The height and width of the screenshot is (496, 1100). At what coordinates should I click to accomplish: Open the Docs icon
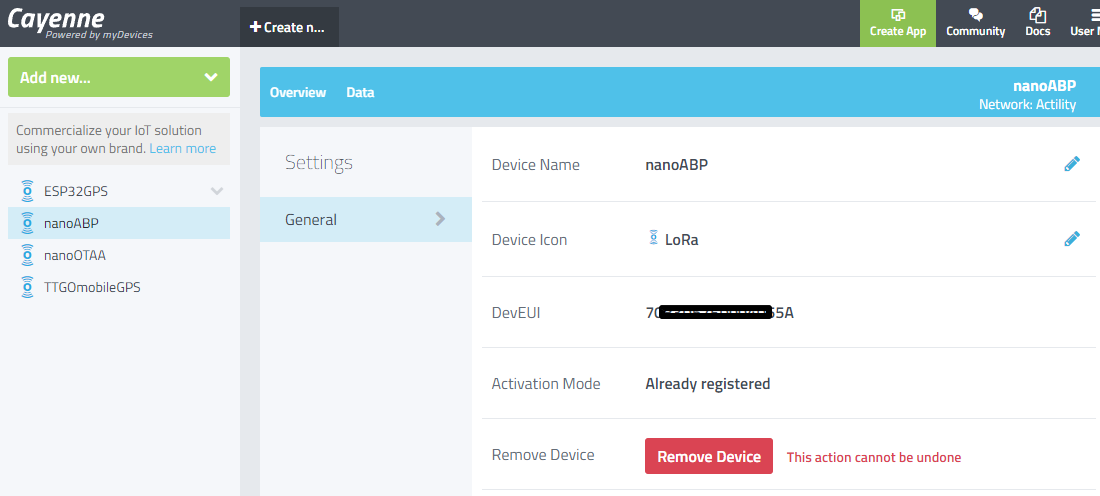tap(1038, 23)
